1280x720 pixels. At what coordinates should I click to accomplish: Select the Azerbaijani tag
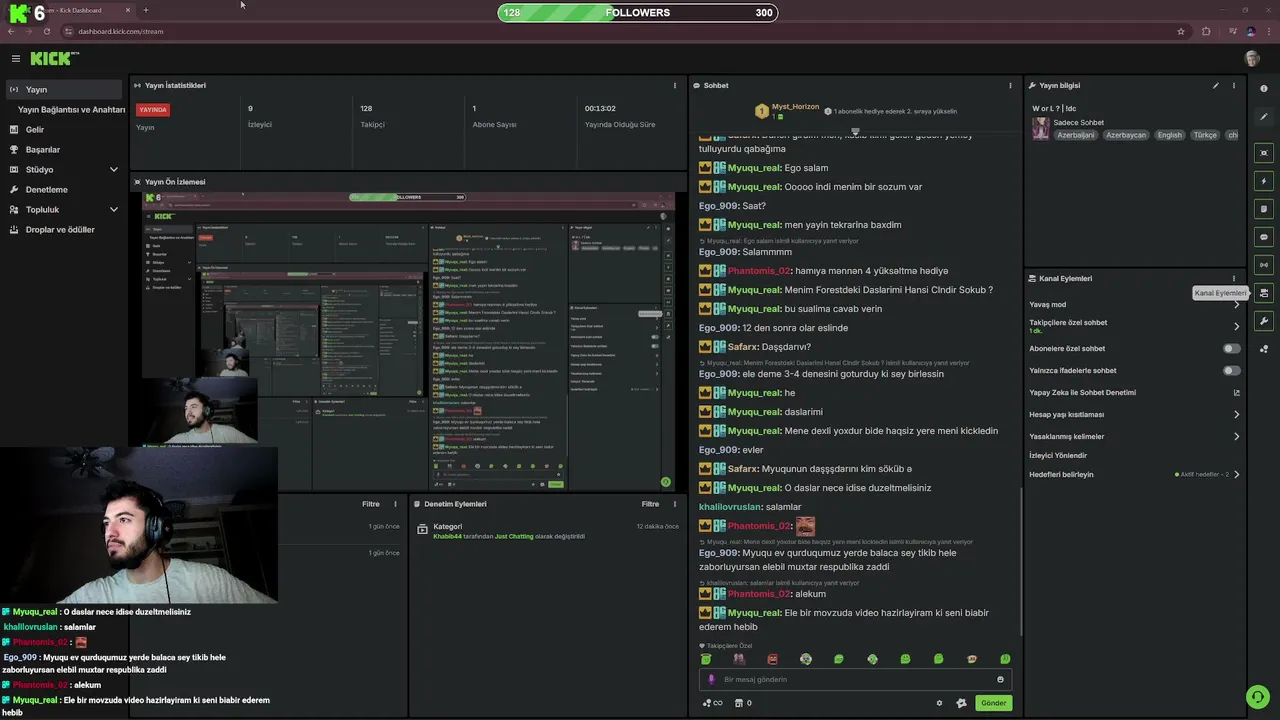pyautogui.click(x=1076, y=135)
